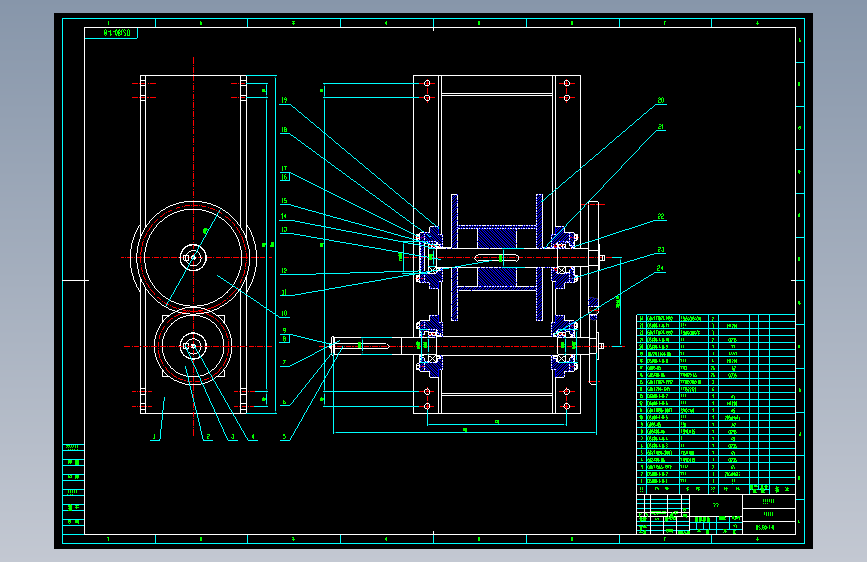This screenshot has height=562, width=867.
Task: Click part callout number 21
Action: pos(661,127)
